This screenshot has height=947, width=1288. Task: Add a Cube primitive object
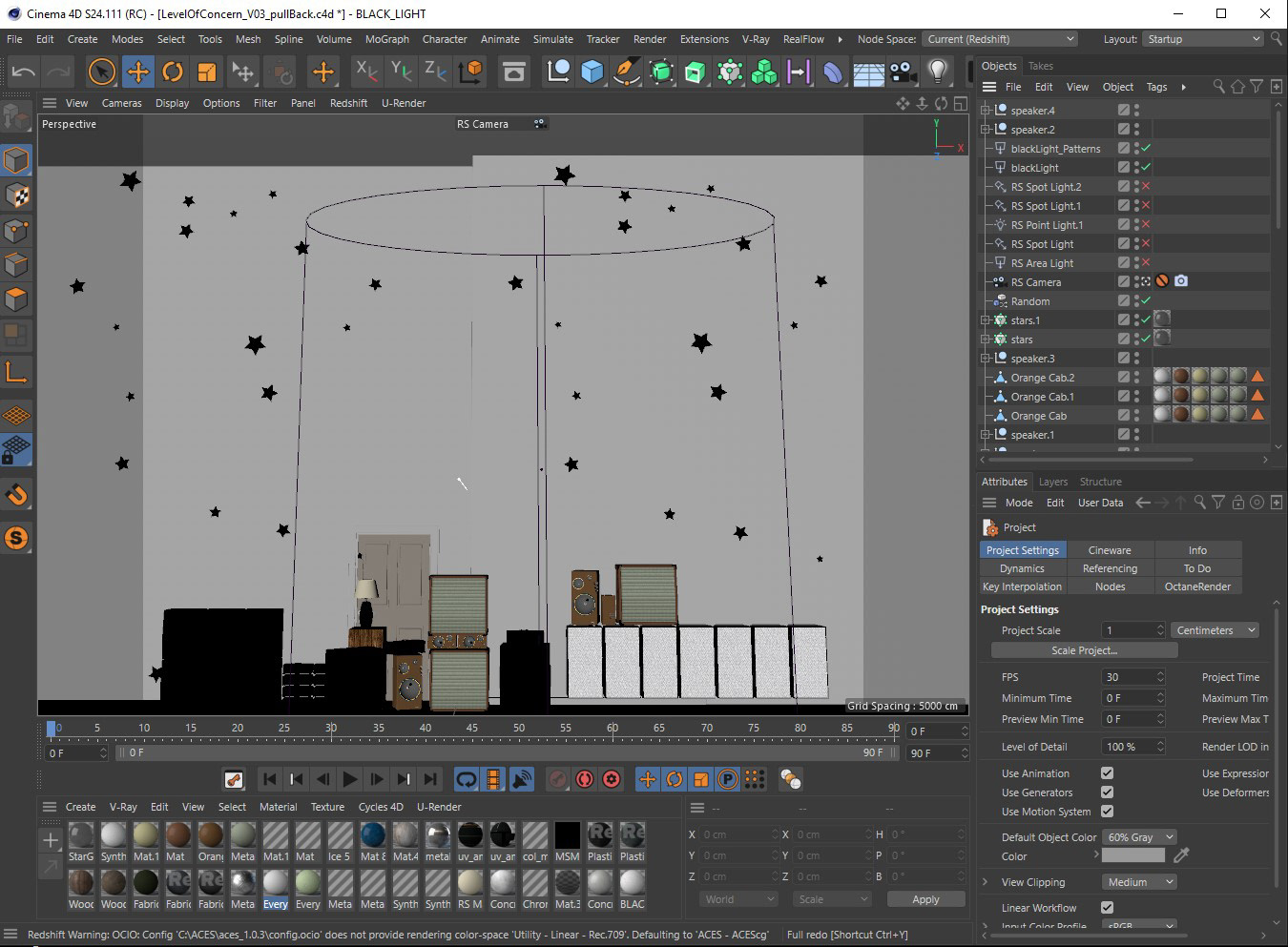coord(592,72)
